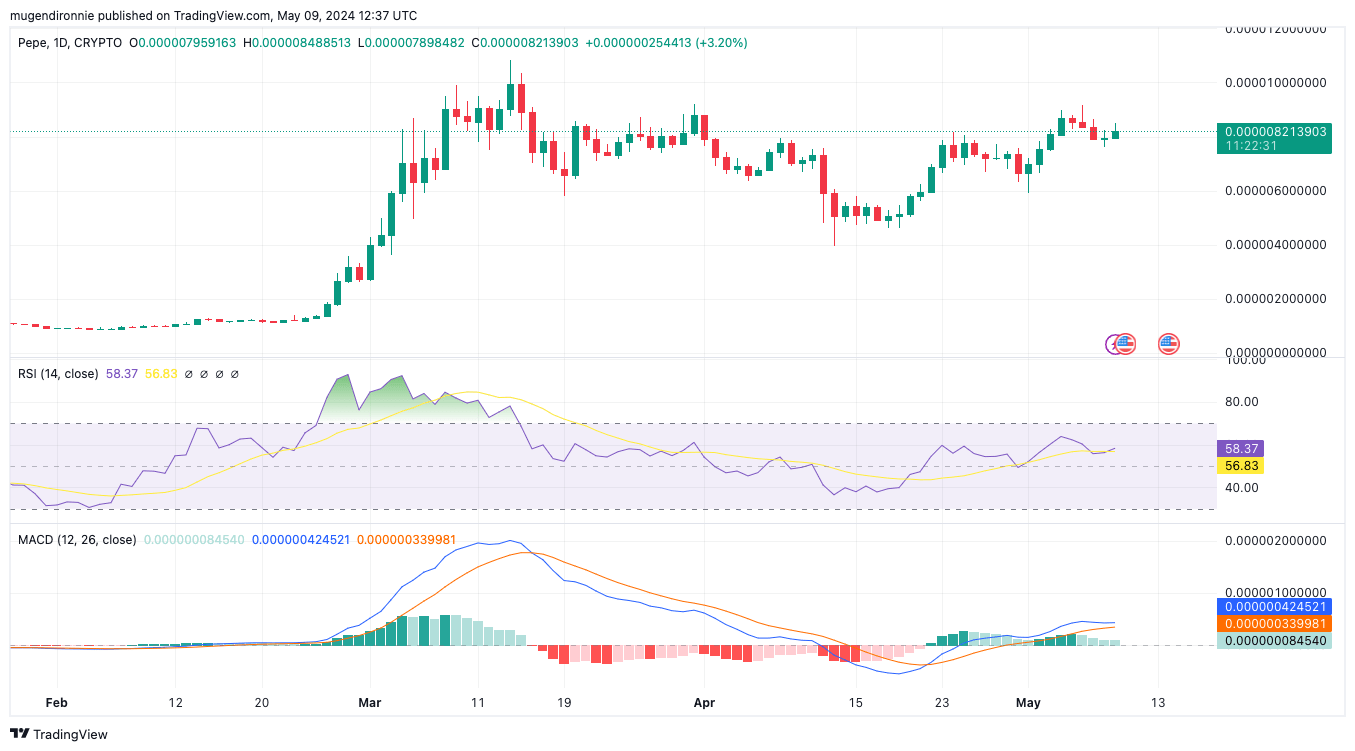Click the 0.000001000000 MACD axis label

(x=1275, y=592)
